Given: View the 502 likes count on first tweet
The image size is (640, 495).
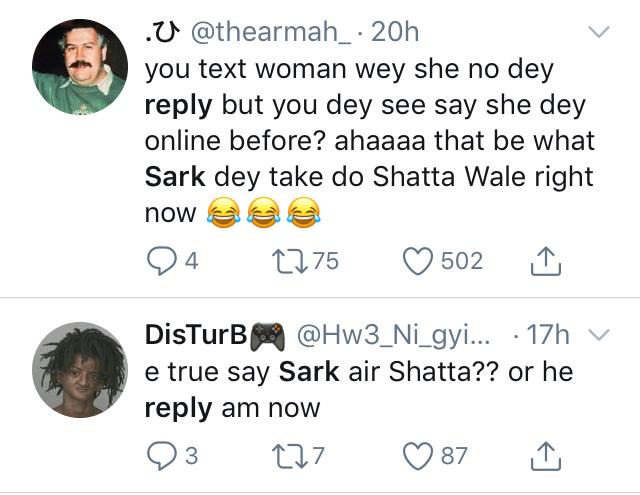Looking at the screenshot, I should coord(462,261).
